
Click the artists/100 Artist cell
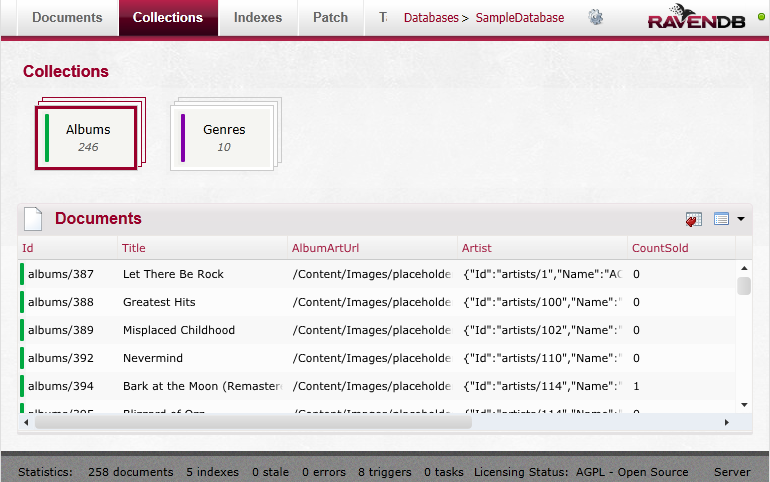543,302
